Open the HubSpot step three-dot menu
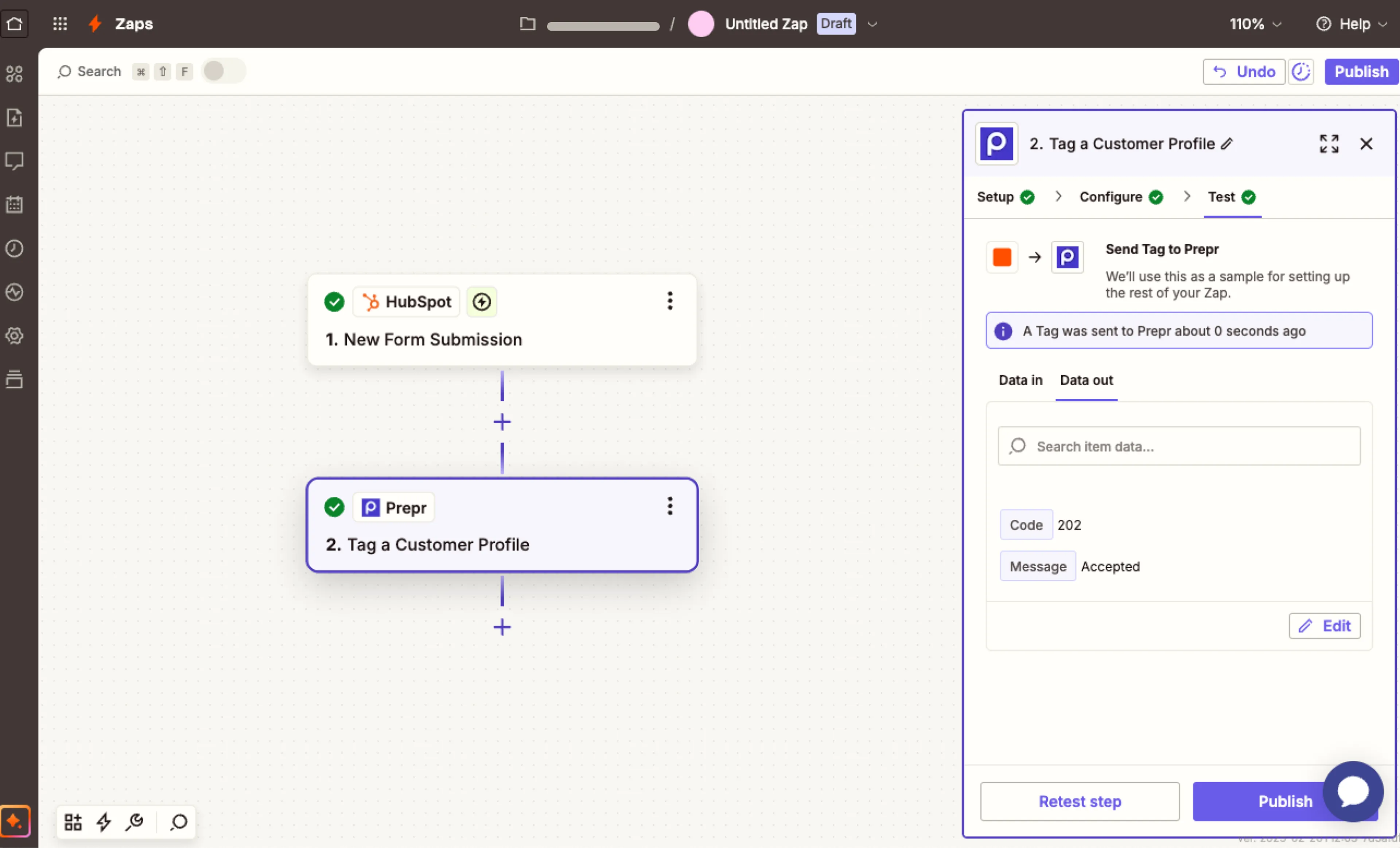The image size is (1400, 848). tap(670, 301)
